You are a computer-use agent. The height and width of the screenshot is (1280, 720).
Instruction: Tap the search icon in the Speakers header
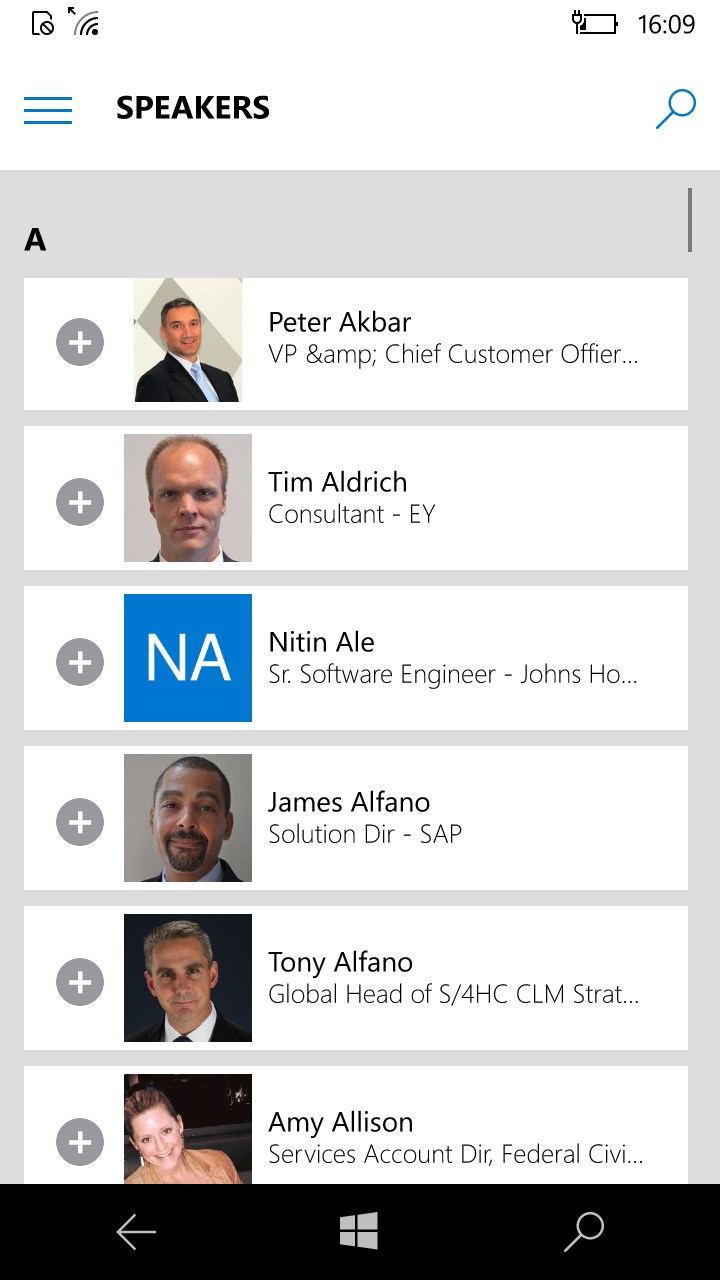point(675,109)
